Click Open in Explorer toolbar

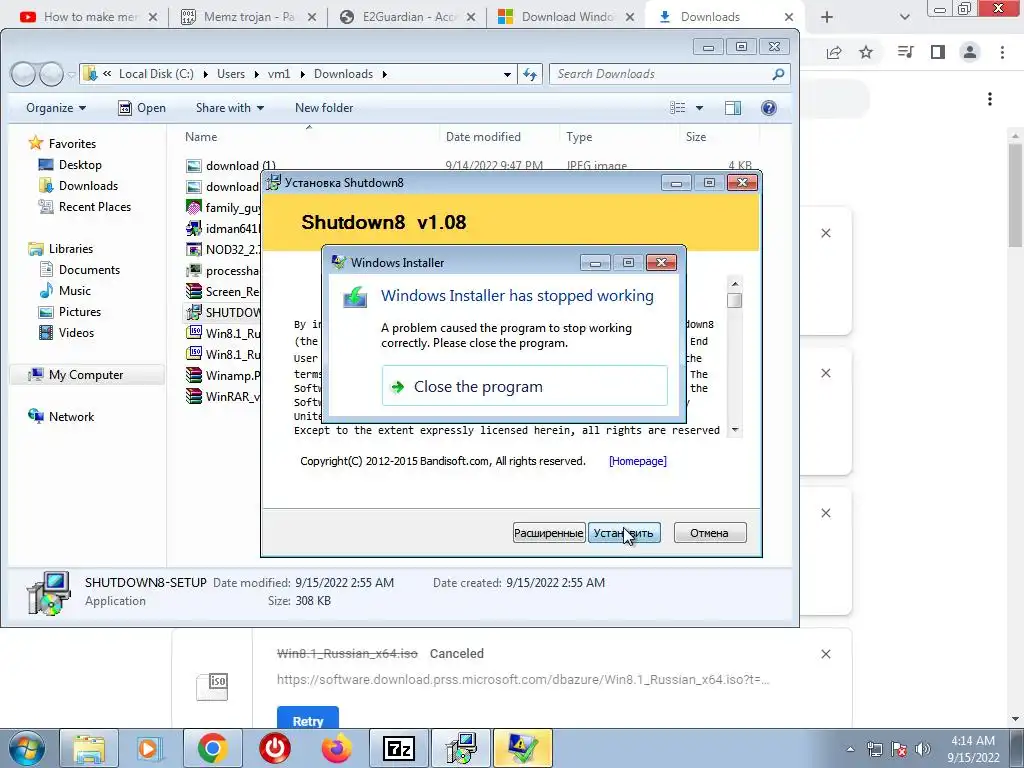[x=142, y=108]
